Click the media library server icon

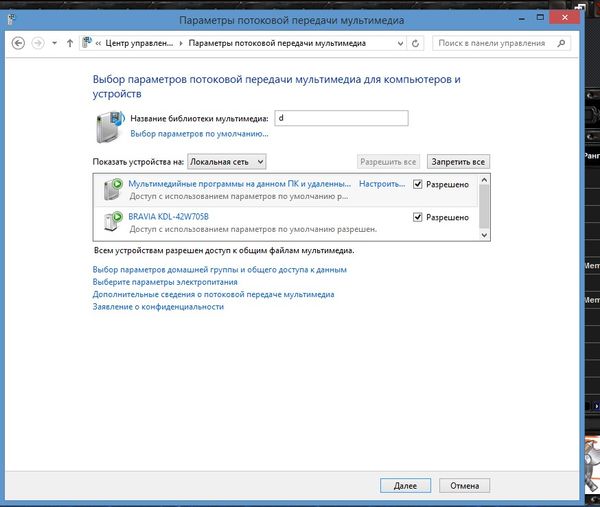click(109, 125)
